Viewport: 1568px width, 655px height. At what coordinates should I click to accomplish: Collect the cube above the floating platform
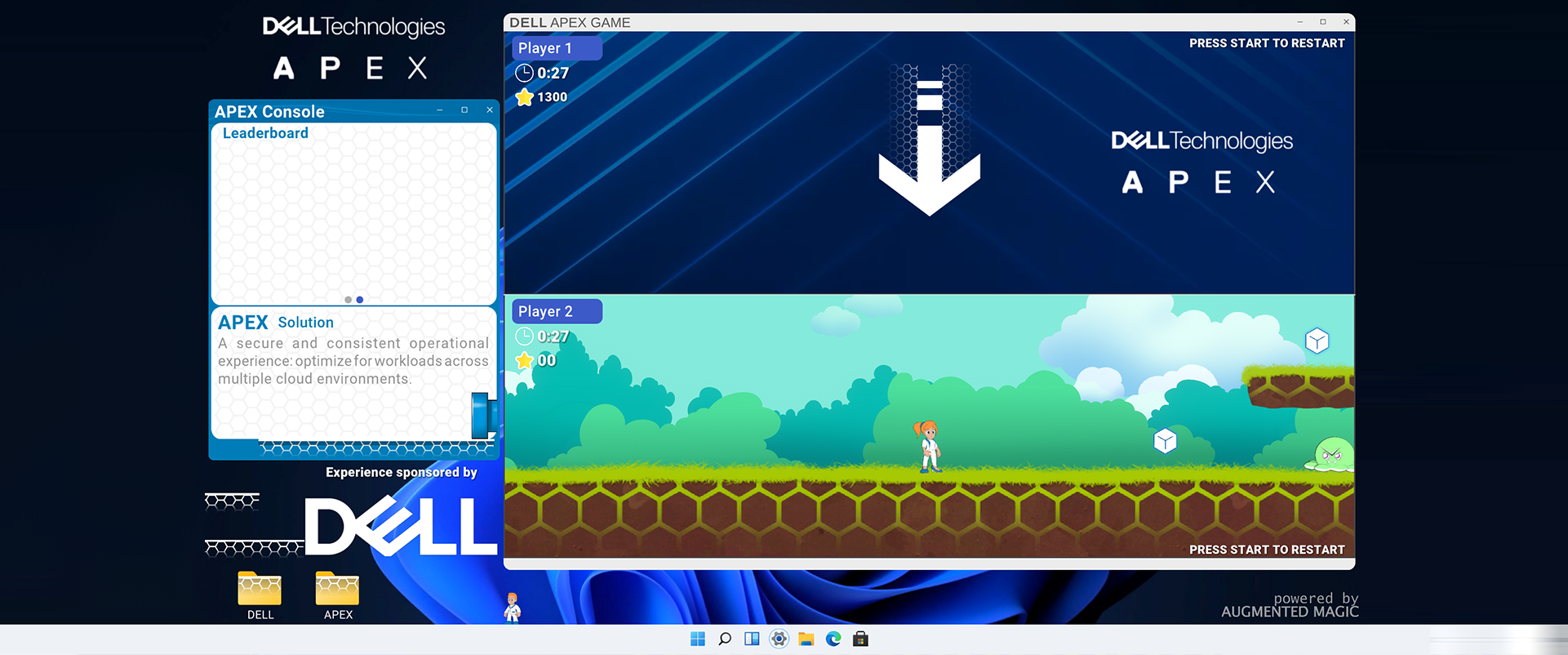point(1317,341)
